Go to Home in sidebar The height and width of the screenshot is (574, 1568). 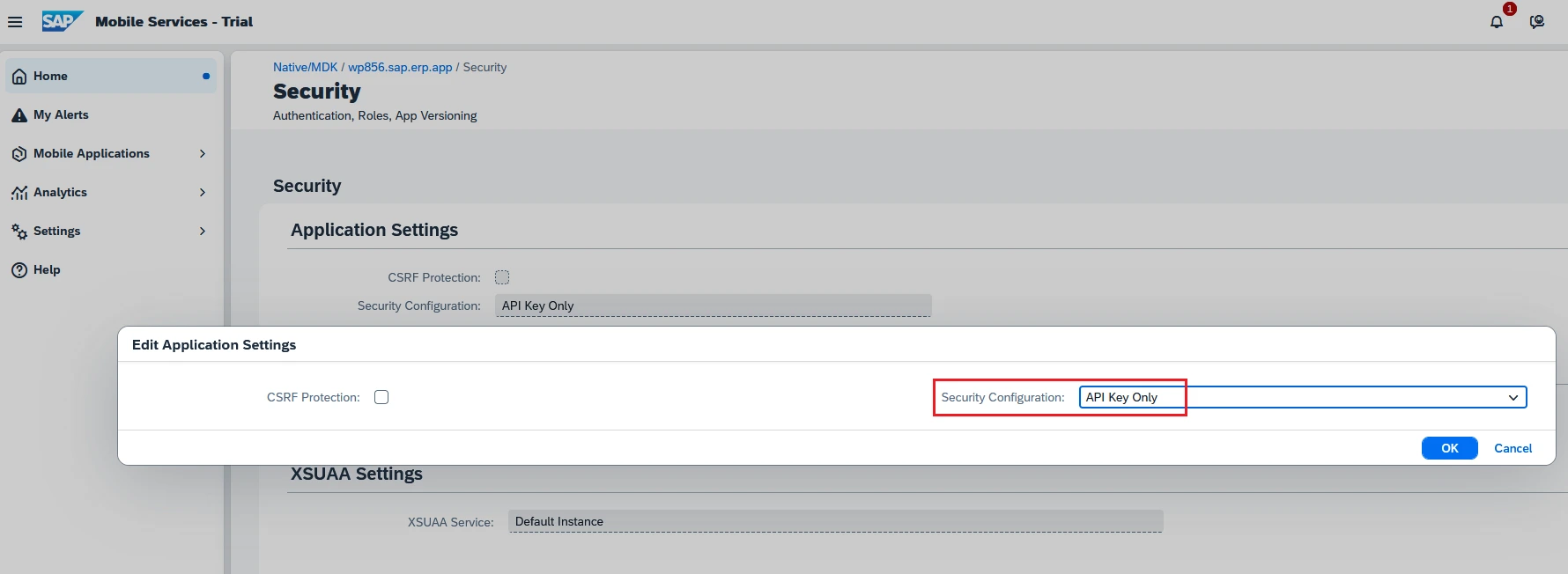[111, 77]
